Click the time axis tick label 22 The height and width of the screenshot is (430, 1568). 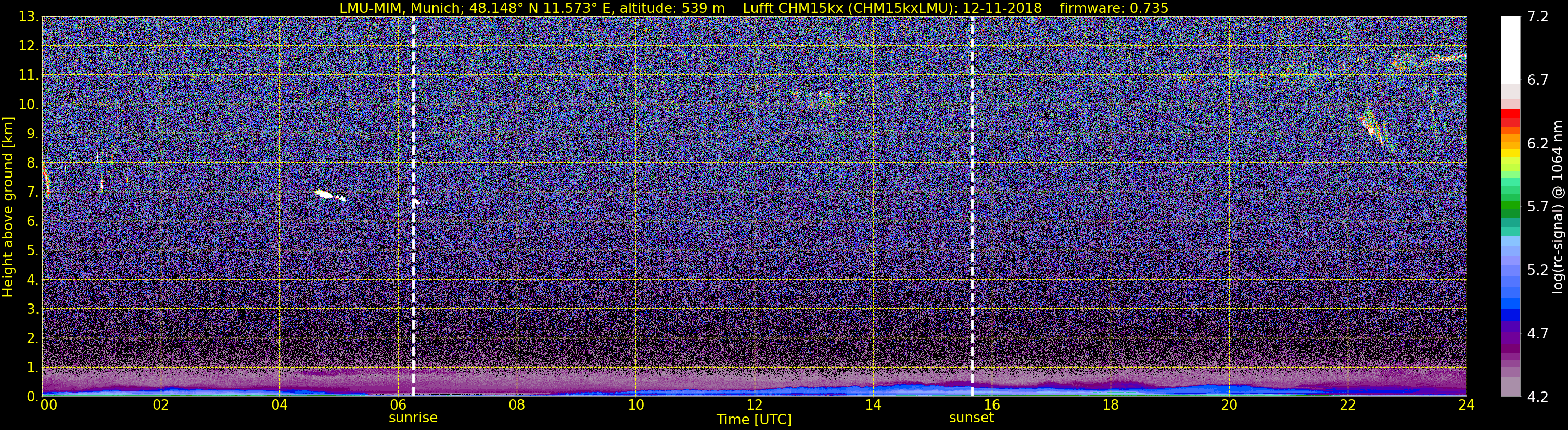click(1348, 406)
